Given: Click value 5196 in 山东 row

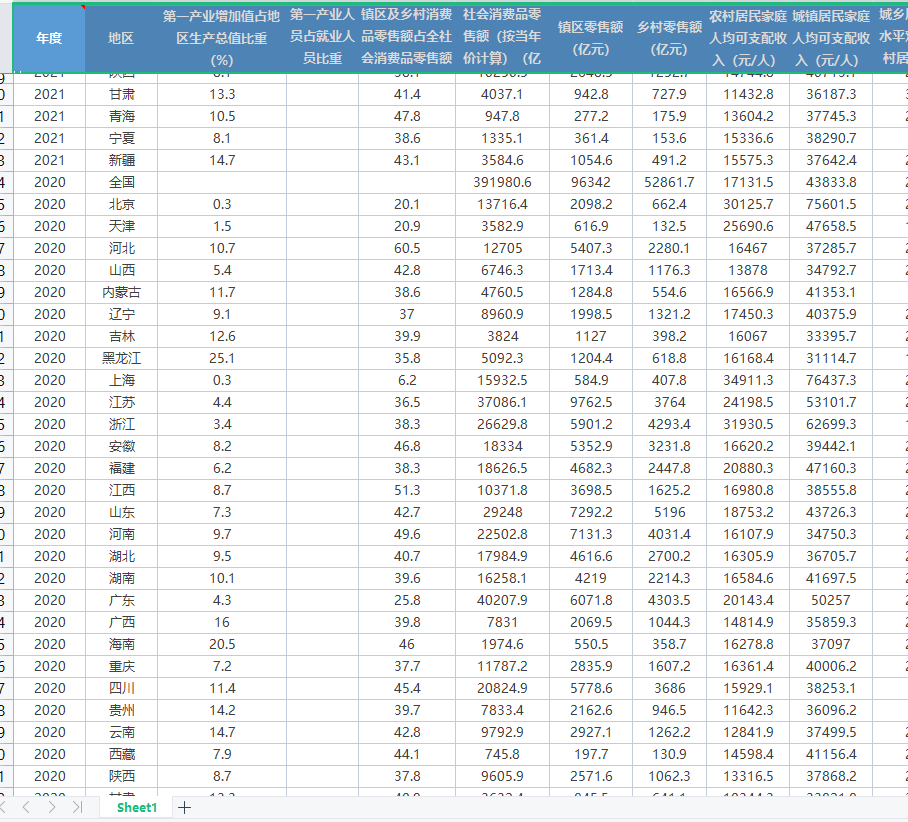Looking at the screenshot, I should pyautogui.click(x=669, y=513).
